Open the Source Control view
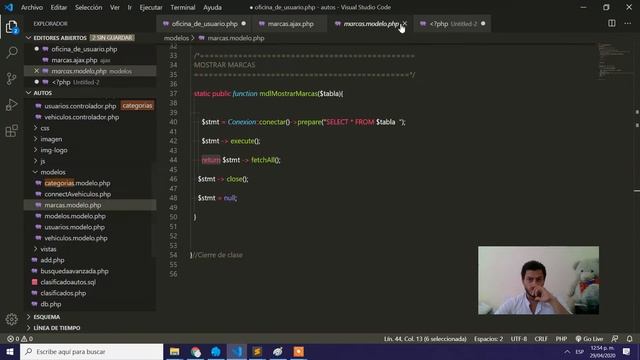640x360 pixels. [11, 78]
